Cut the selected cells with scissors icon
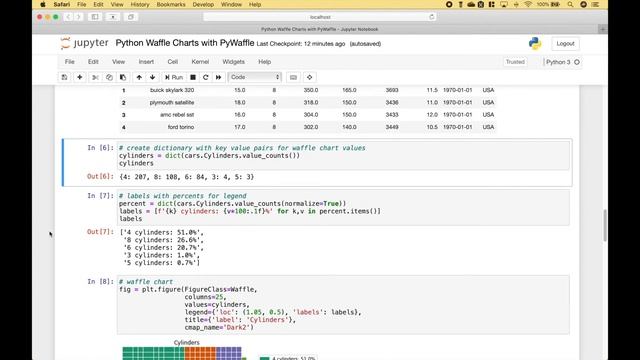Screen dimensions: 640x360 click(95, 77)
